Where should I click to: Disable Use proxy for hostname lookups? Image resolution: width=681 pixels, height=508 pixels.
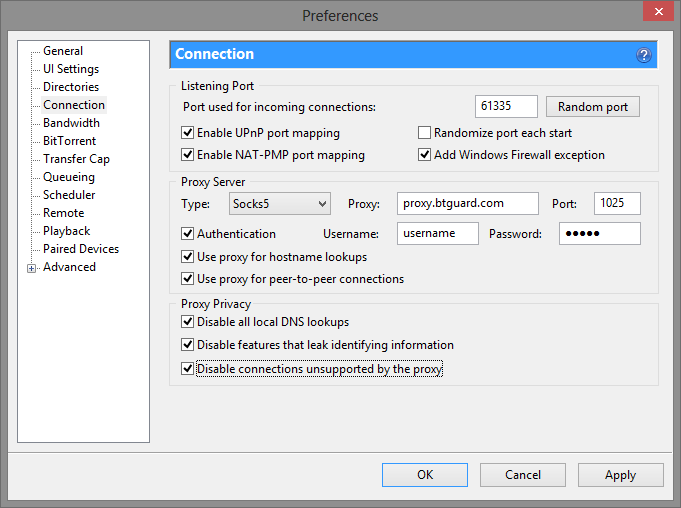(x=187, y=257)
